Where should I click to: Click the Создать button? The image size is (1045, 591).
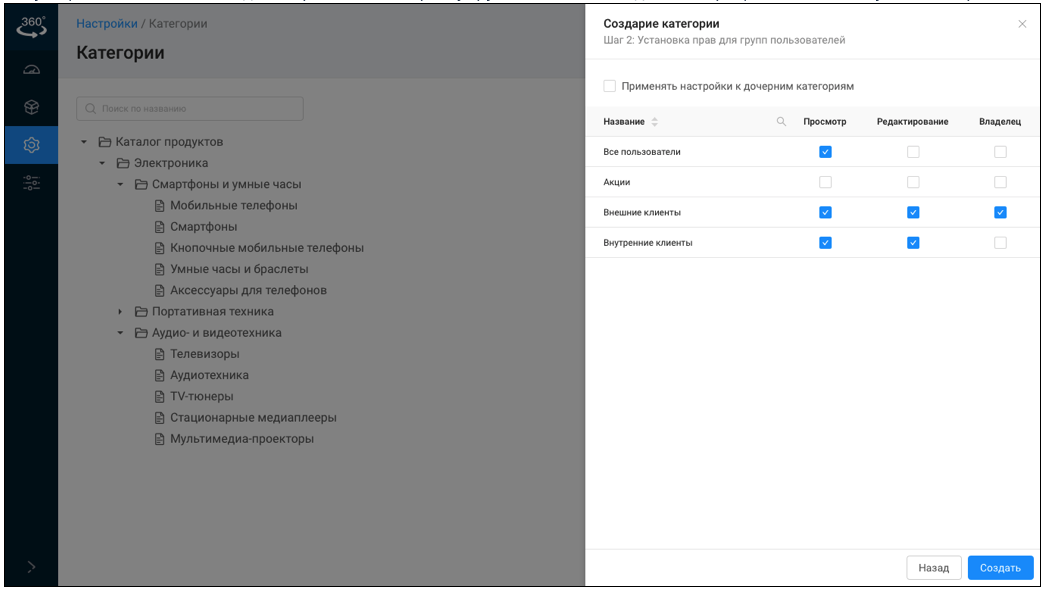1000,567
